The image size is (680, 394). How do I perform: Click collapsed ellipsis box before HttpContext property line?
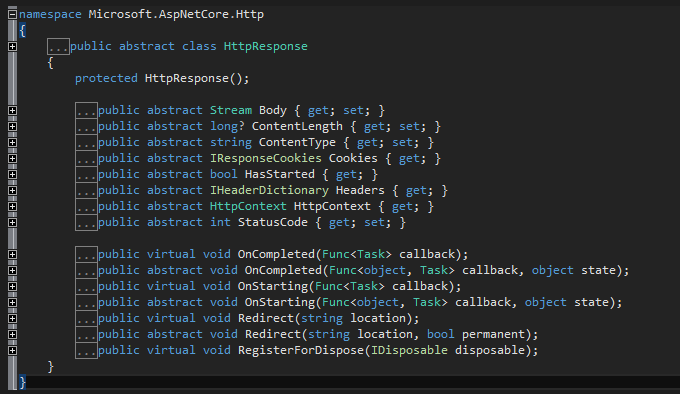tap(86, 207)
